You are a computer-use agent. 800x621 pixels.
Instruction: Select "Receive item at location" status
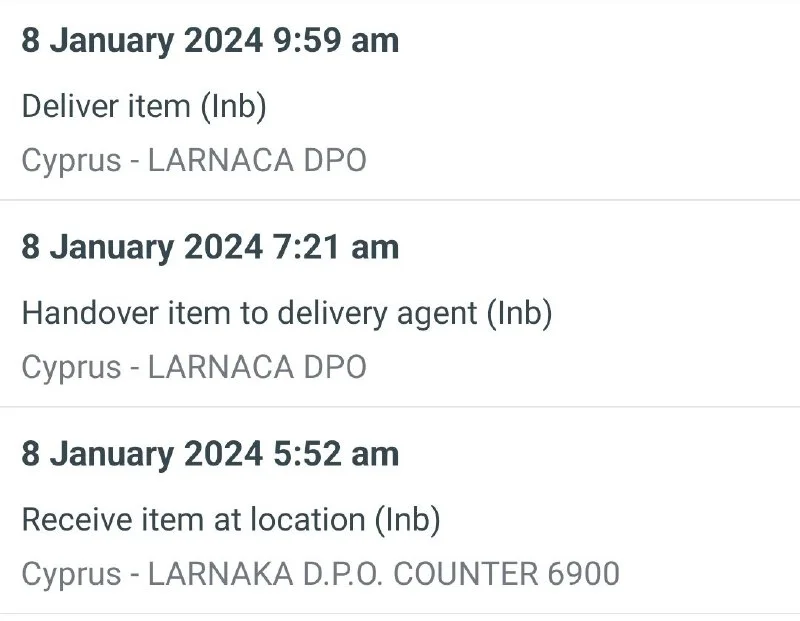[231, 520]
